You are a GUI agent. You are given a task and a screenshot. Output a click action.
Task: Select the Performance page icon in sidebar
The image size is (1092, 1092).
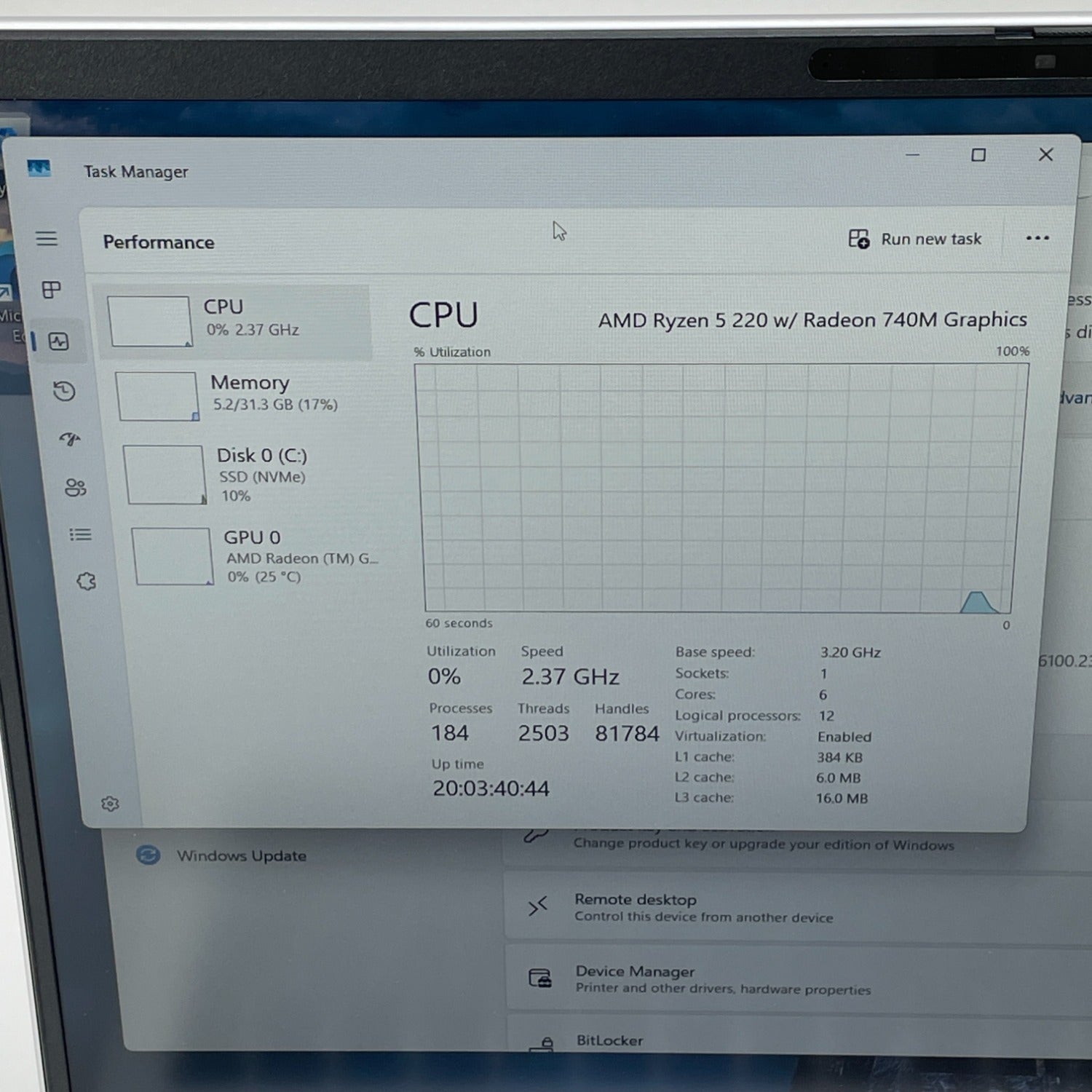coord(59,341)
